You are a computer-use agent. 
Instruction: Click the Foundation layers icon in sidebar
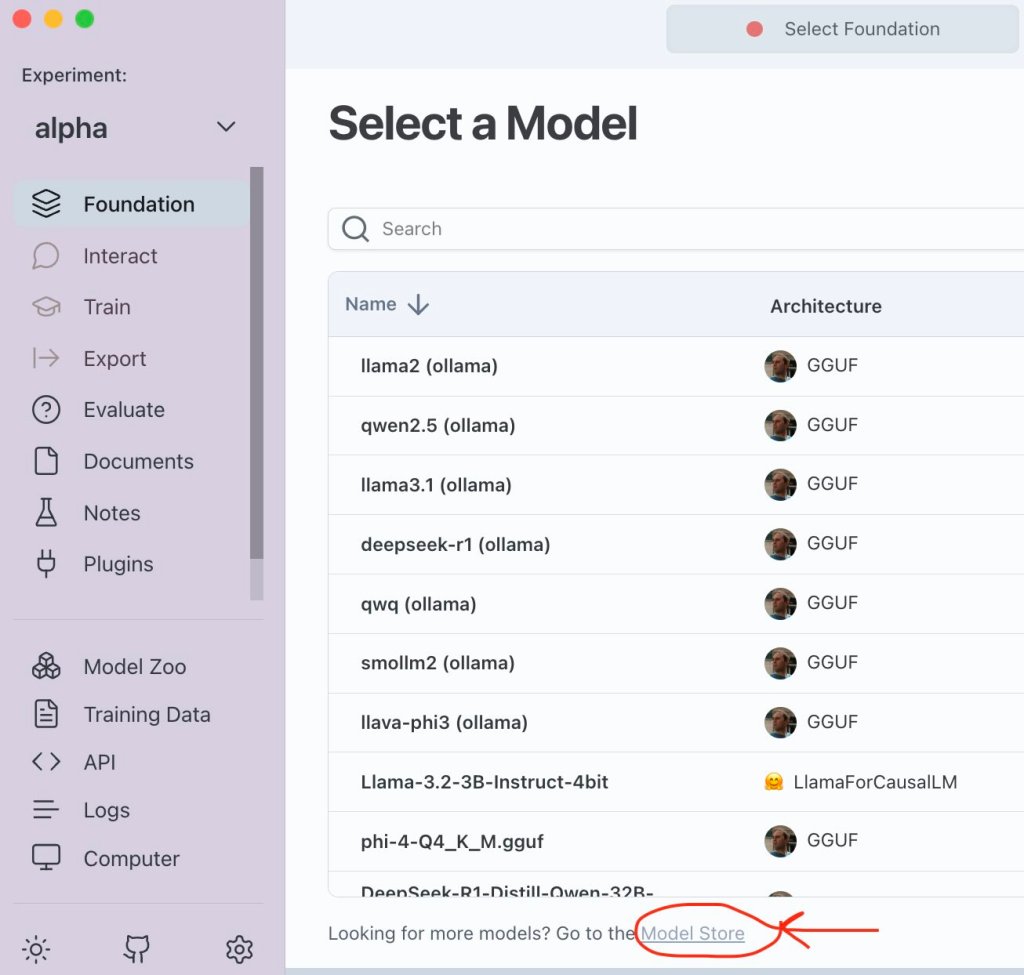[x=46, y=204]
